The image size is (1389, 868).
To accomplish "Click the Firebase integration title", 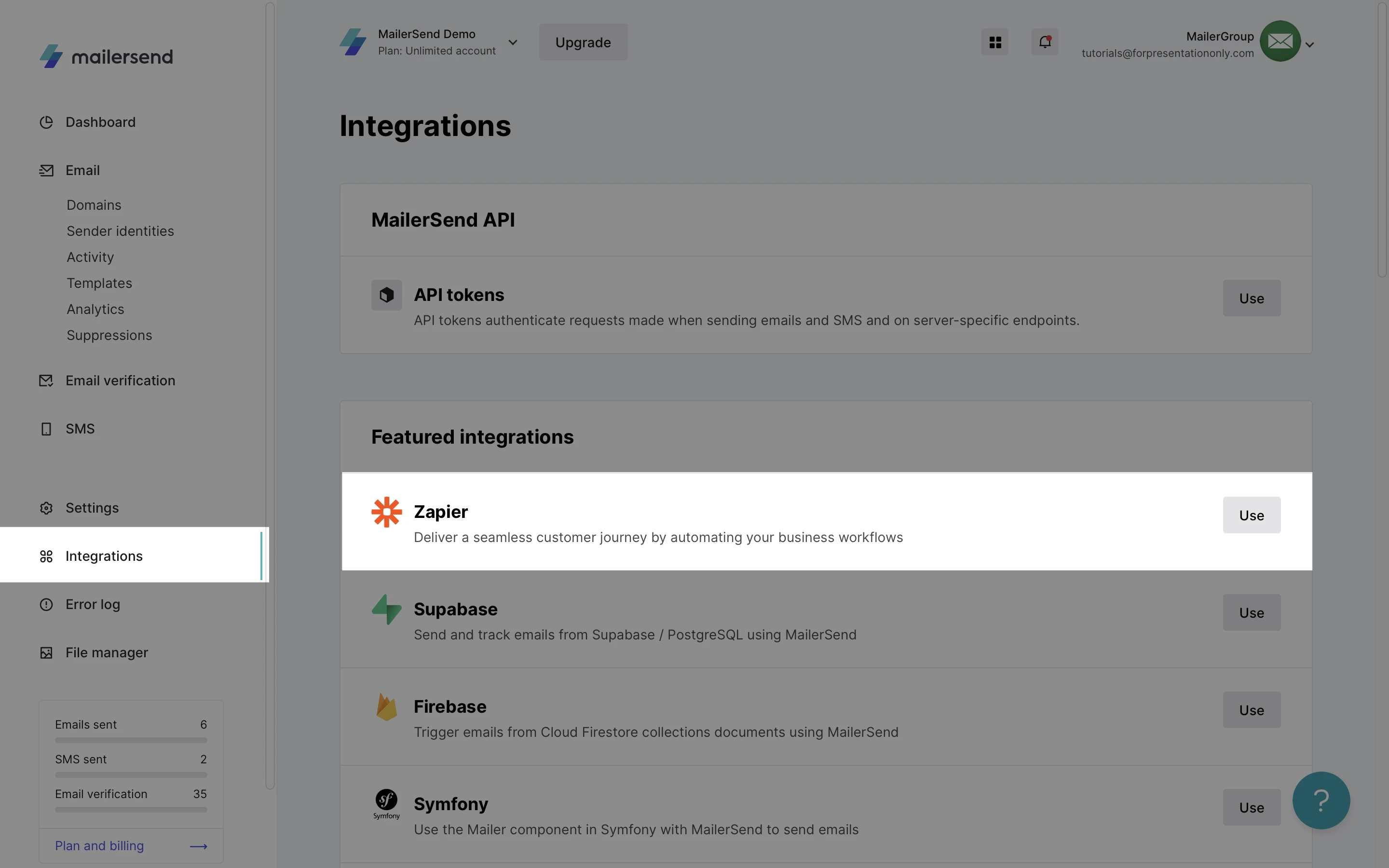I will (x=450, y=706).
